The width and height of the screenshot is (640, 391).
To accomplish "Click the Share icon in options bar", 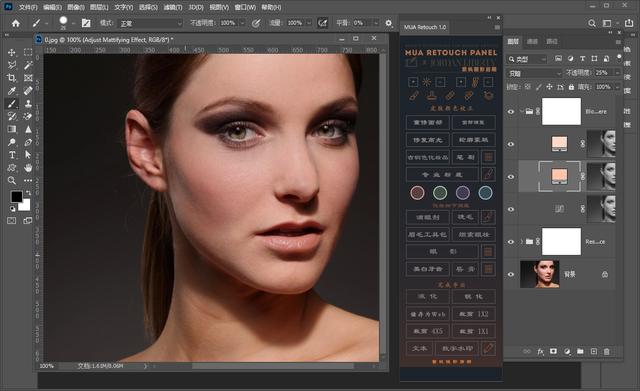I will (629, 23).
